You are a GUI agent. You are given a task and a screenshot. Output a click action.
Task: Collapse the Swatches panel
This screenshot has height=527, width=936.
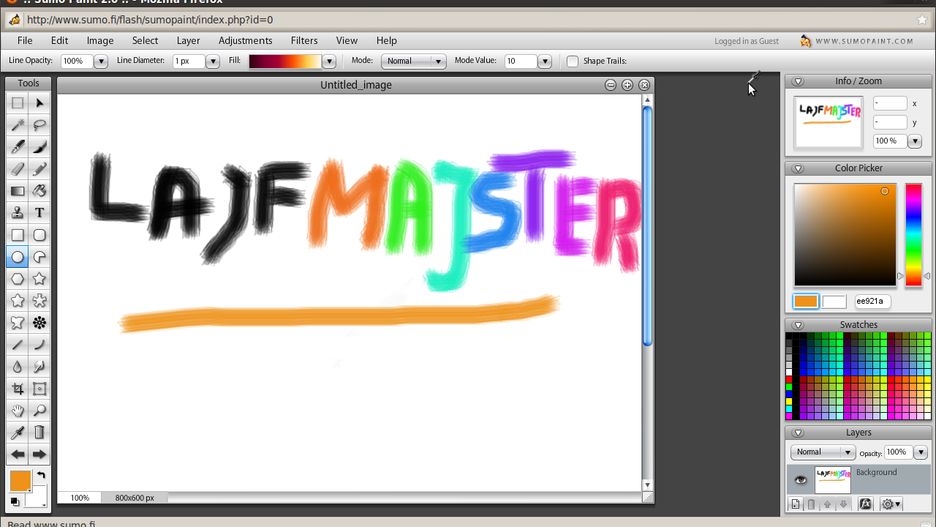(798, 325)
